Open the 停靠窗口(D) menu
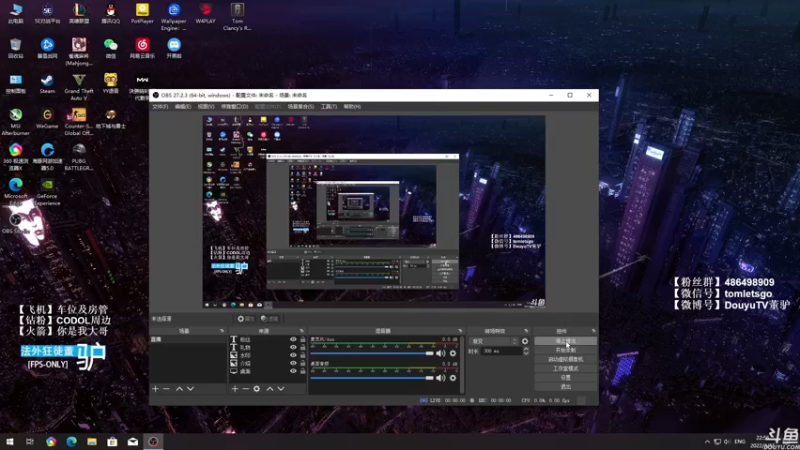 (x=235, y=107)
